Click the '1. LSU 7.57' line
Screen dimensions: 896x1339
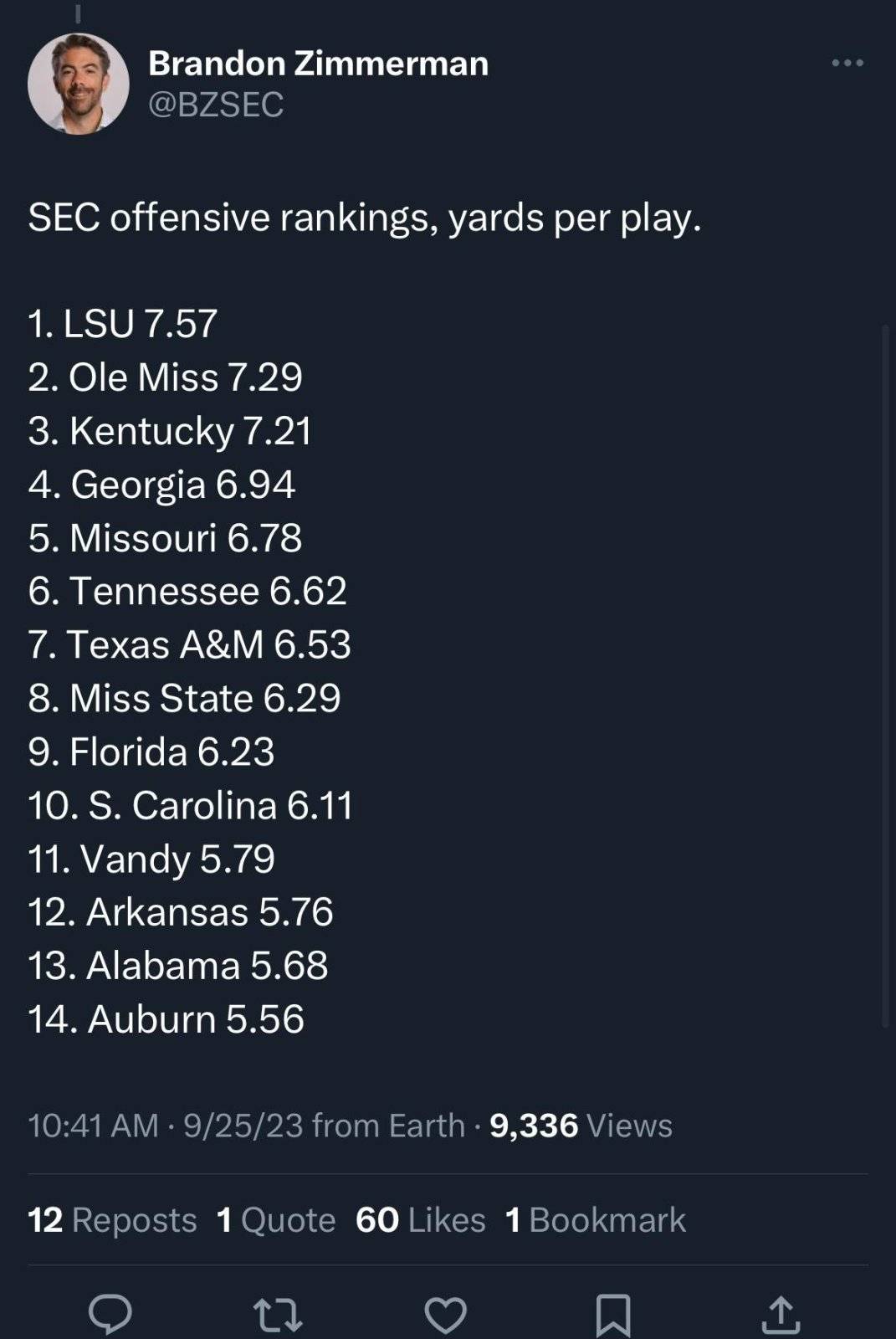(x=123, y=324)
